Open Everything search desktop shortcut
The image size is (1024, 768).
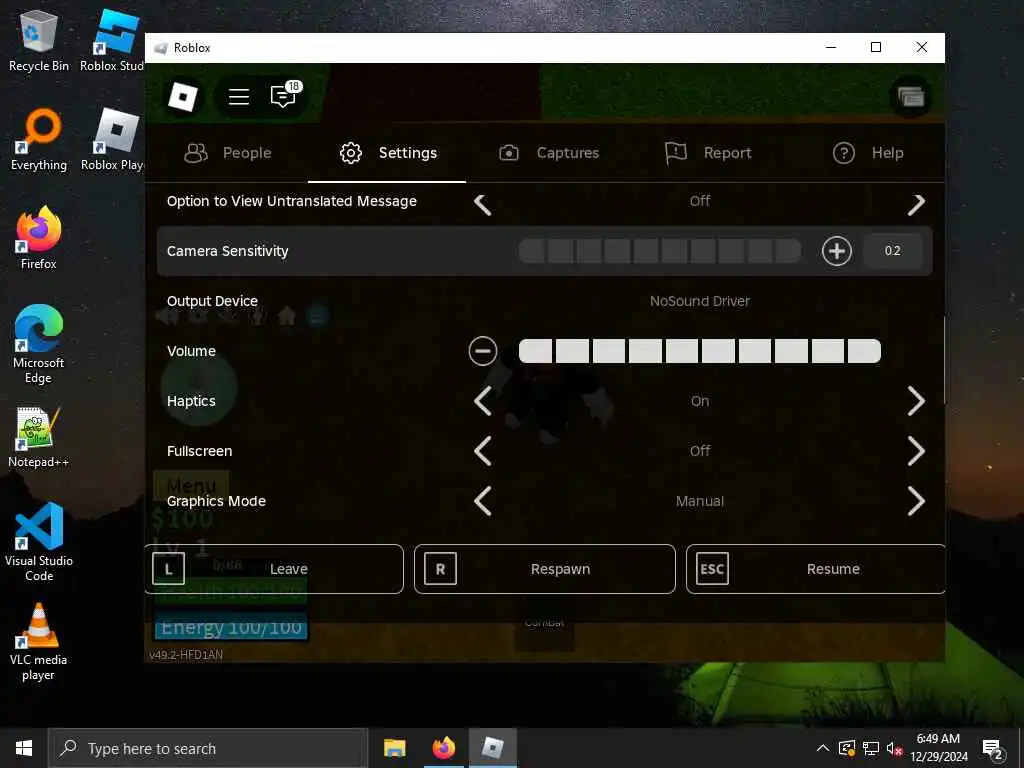39,140
